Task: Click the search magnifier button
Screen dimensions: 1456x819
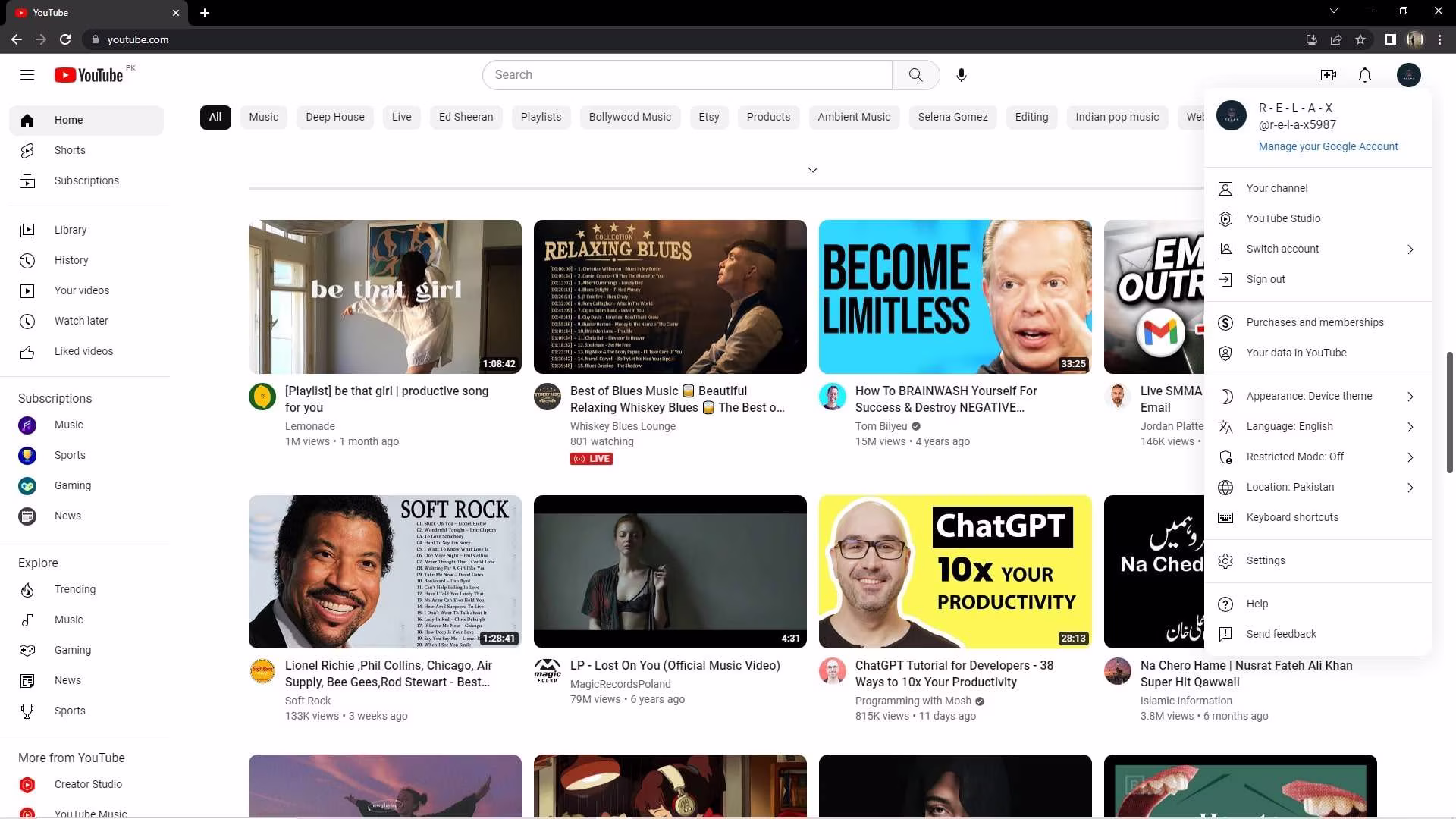Action: 915,75
